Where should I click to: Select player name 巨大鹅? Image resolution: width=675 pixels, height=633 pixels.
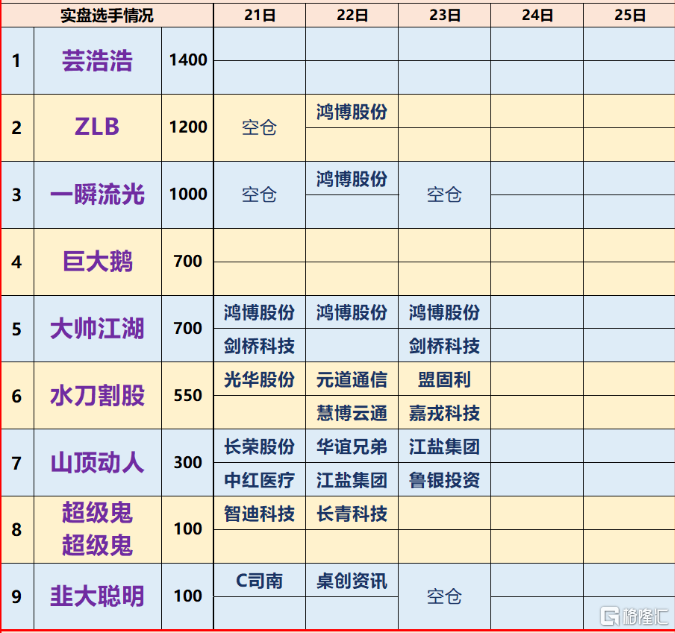(97, 261)
